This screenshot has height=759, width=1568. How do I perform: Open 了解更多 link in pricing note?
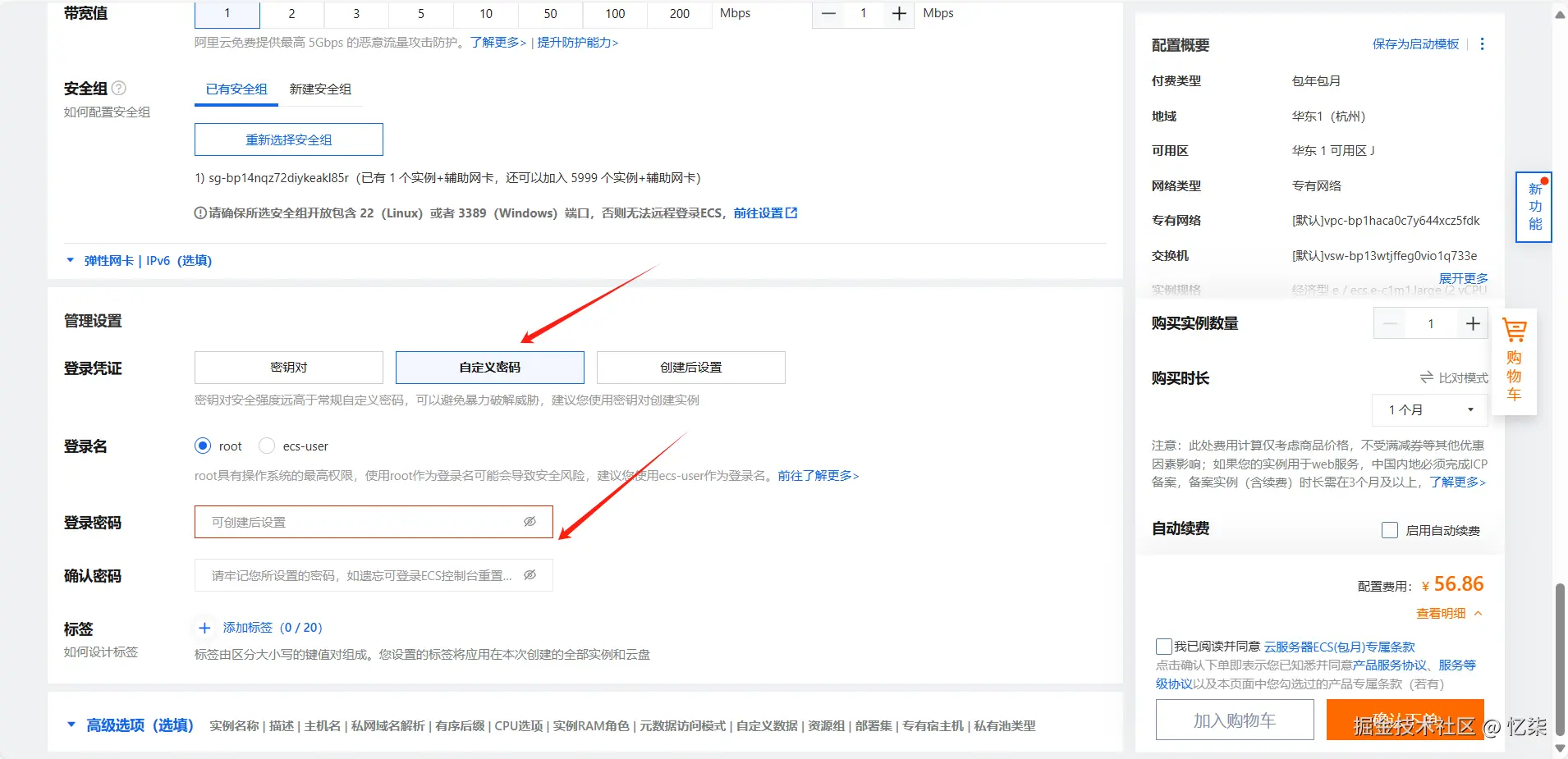click(1457, 482)
